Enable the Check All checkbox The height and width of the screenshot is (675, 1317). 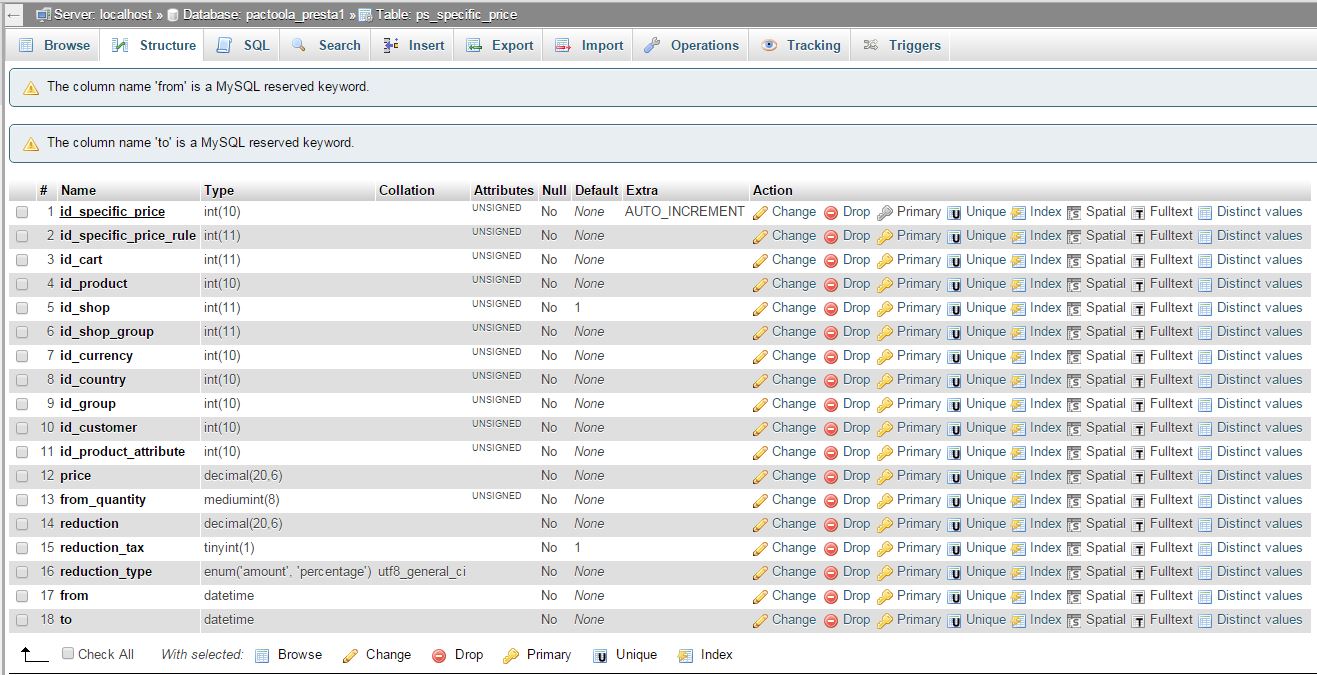[68, 654]
